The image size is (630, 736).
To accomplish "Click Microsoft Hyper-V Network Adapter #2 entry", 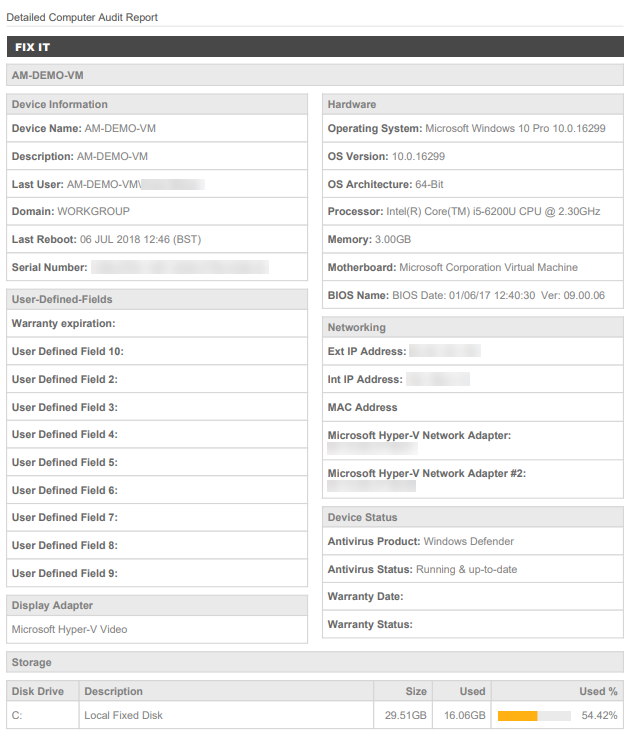I will point(473,479).
